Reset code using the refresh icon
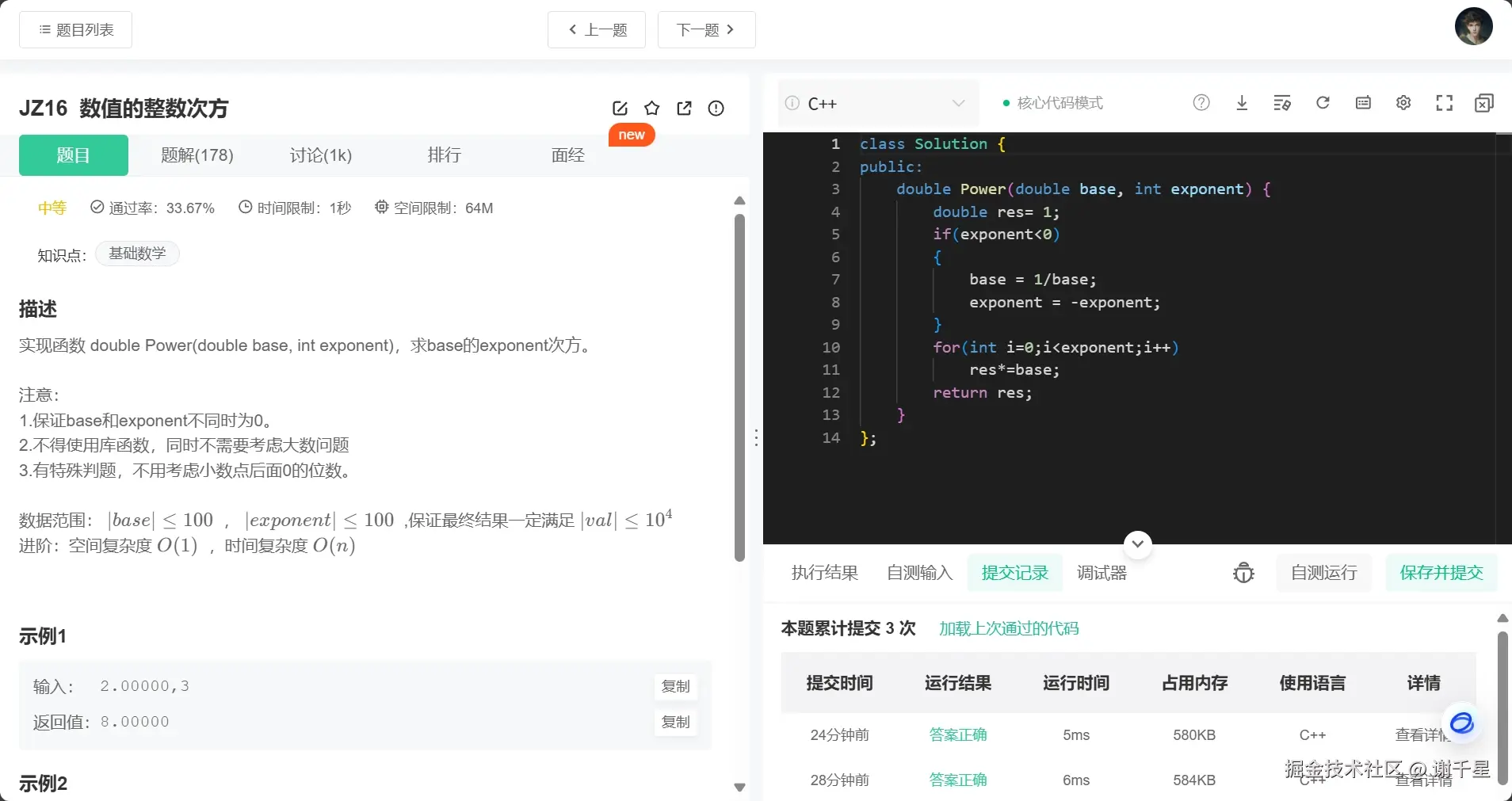This screenshot has width=1512, height=801. (1323, 103)
